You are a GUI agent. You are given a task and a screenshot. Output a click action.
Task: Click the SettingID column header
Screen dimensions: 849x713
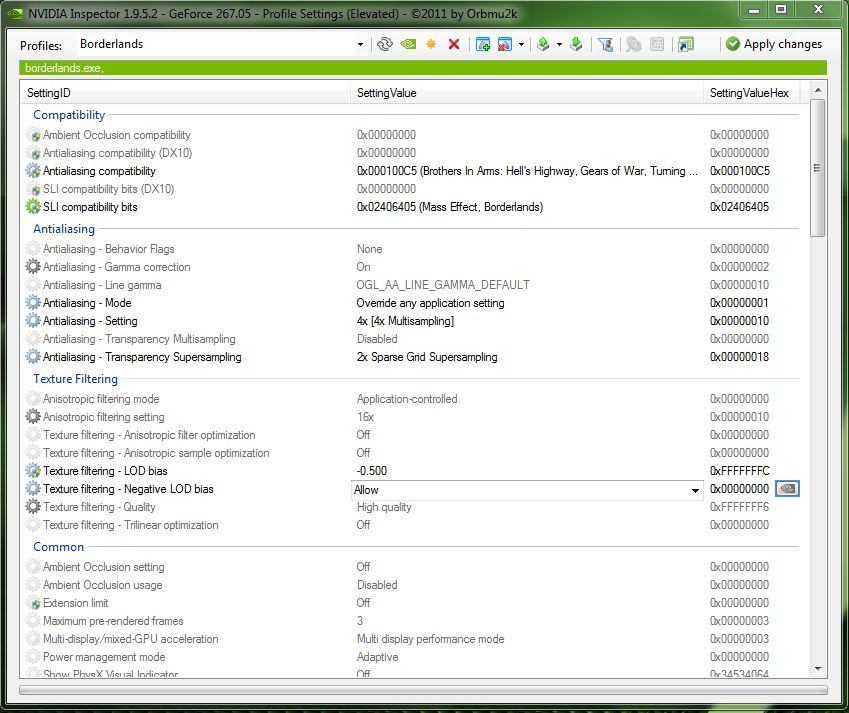(x=185, y=93)
